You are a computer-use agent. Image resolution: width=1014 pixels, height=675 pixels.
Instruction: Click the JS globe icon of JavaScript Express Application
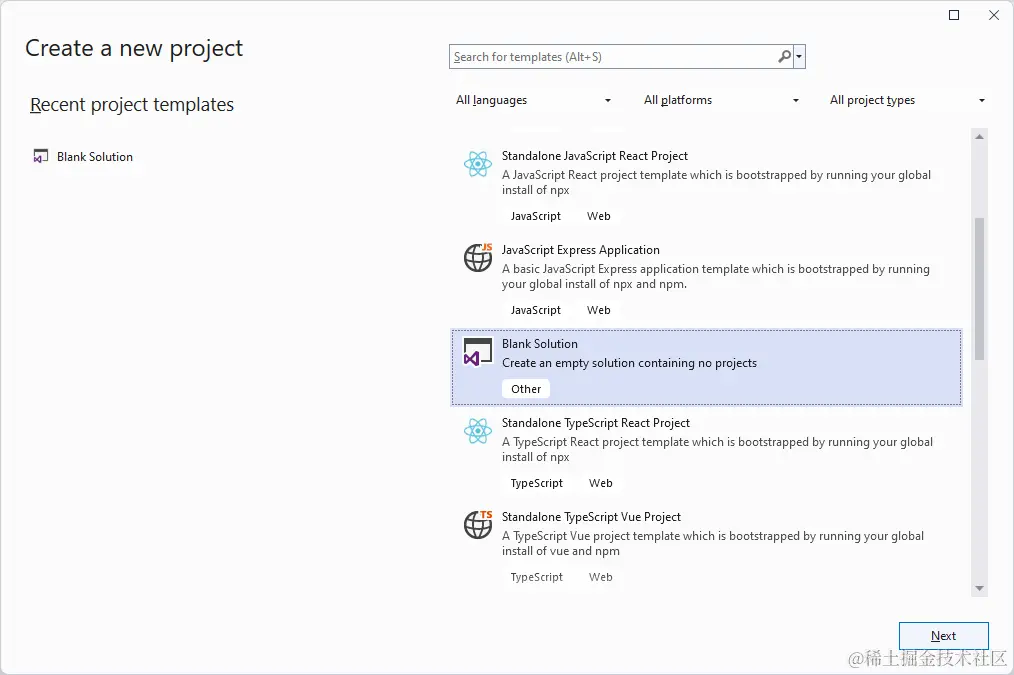click(478, 257)
